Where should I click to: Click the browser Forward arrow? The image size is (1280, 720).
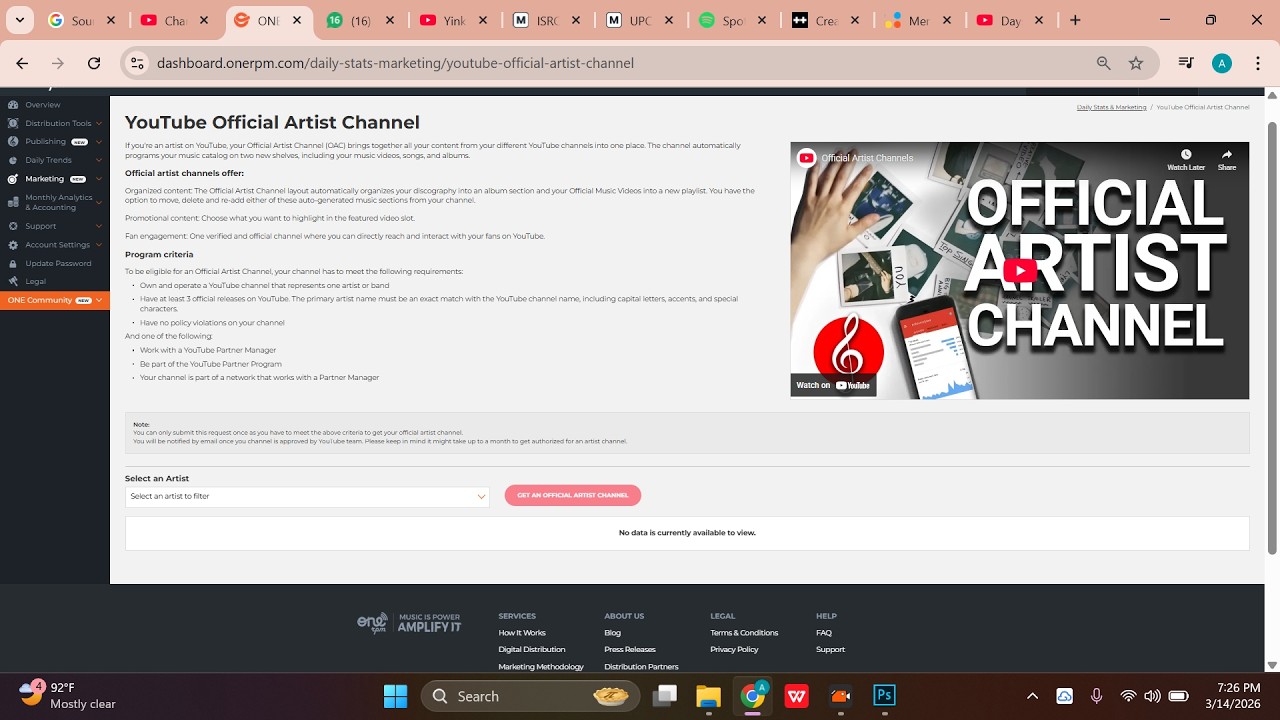coord(58,63)
